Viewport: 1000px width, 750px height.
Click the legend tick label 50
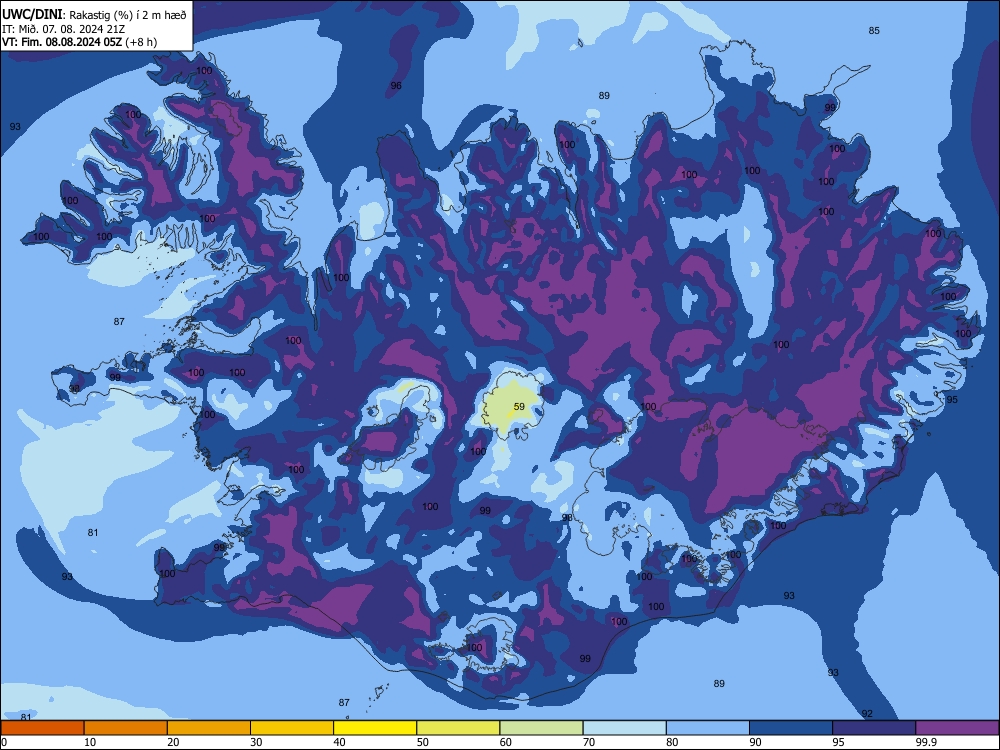[423, 742]
